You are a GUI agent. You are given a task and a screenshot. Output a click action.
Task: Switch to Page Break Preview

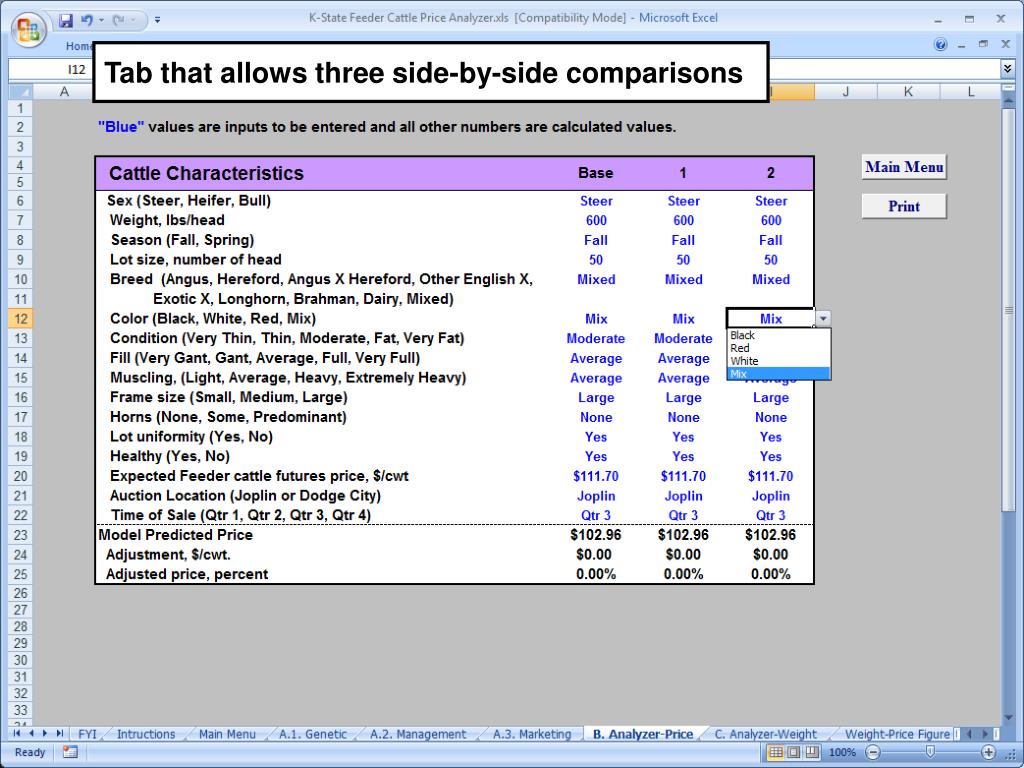pos(812,752)
